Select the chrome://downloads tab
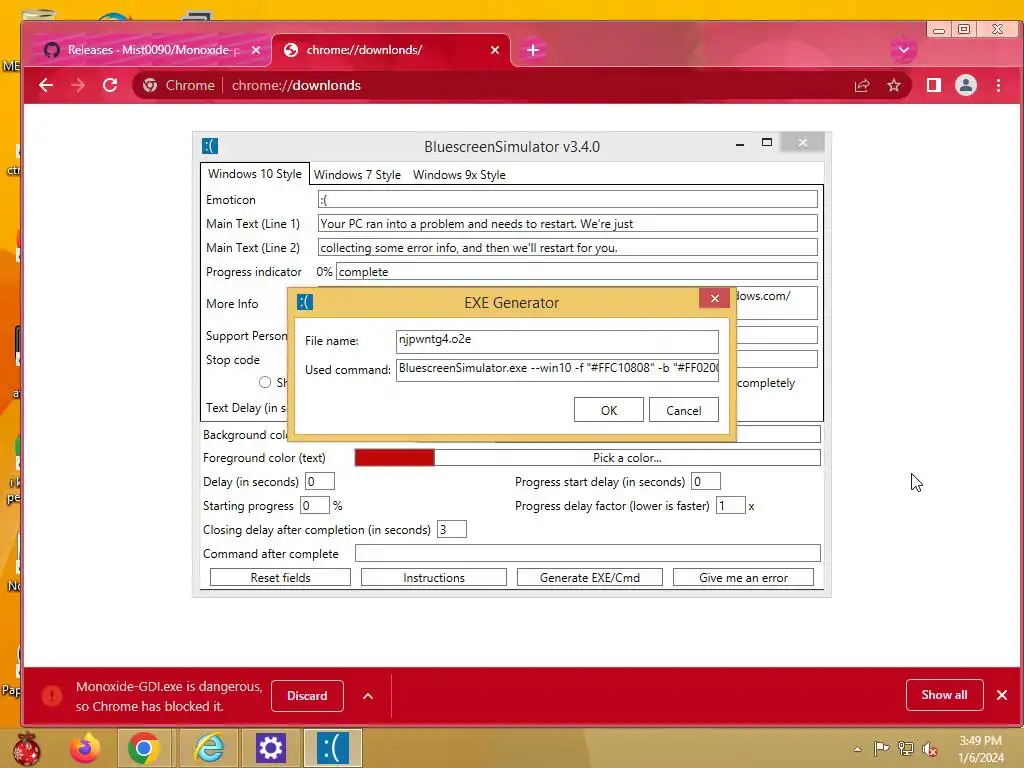 tap(391, 50)
